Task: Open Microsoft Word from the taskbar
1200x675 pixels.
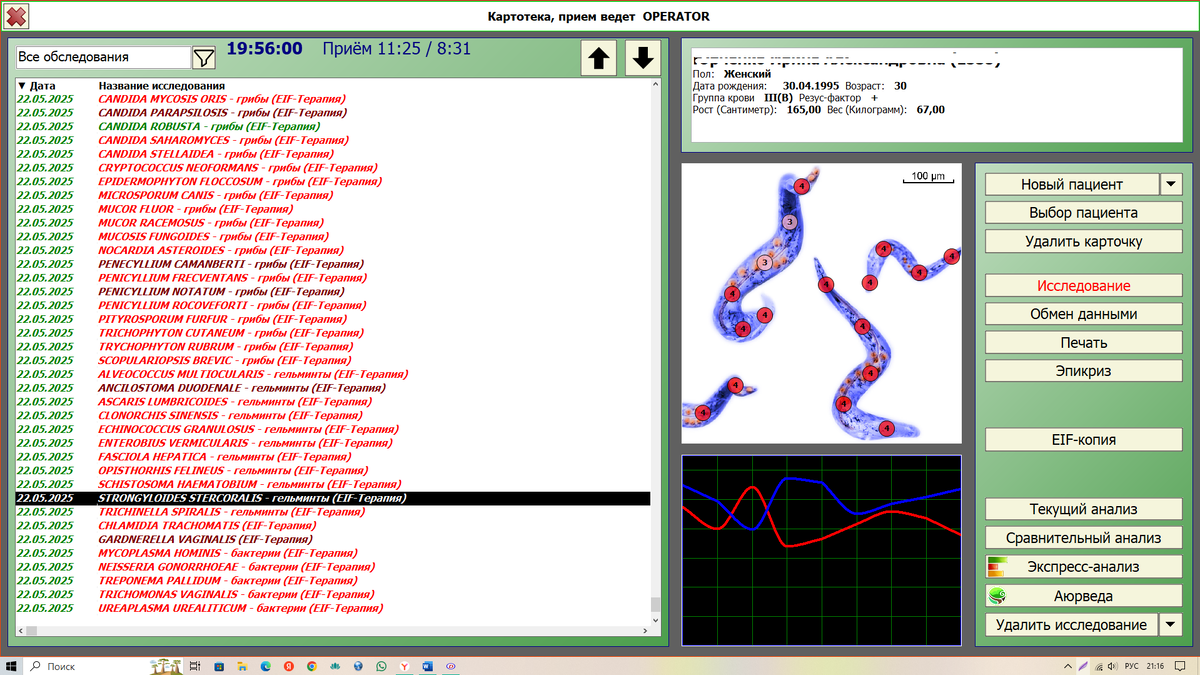Action: [427, 665]
